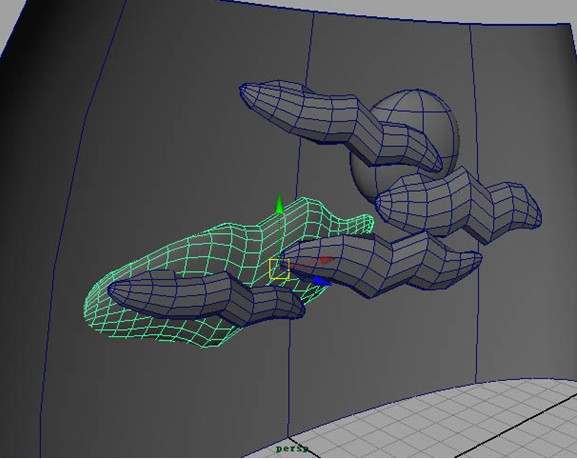Screen dimensions: 577x459
Task: Click the persp camera label
Action: click(292, 449)
